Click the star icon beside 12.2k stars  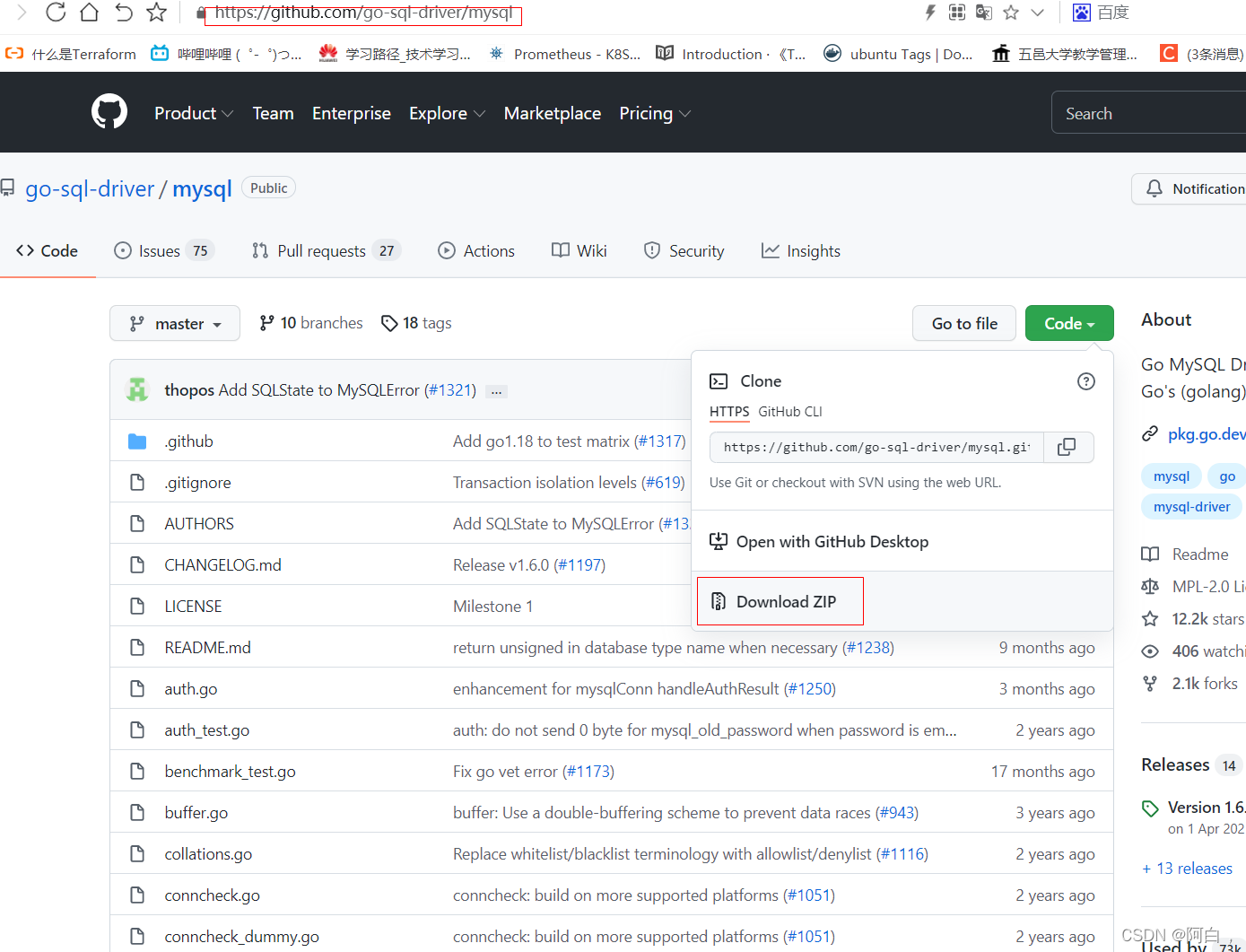click(1150, 619)
